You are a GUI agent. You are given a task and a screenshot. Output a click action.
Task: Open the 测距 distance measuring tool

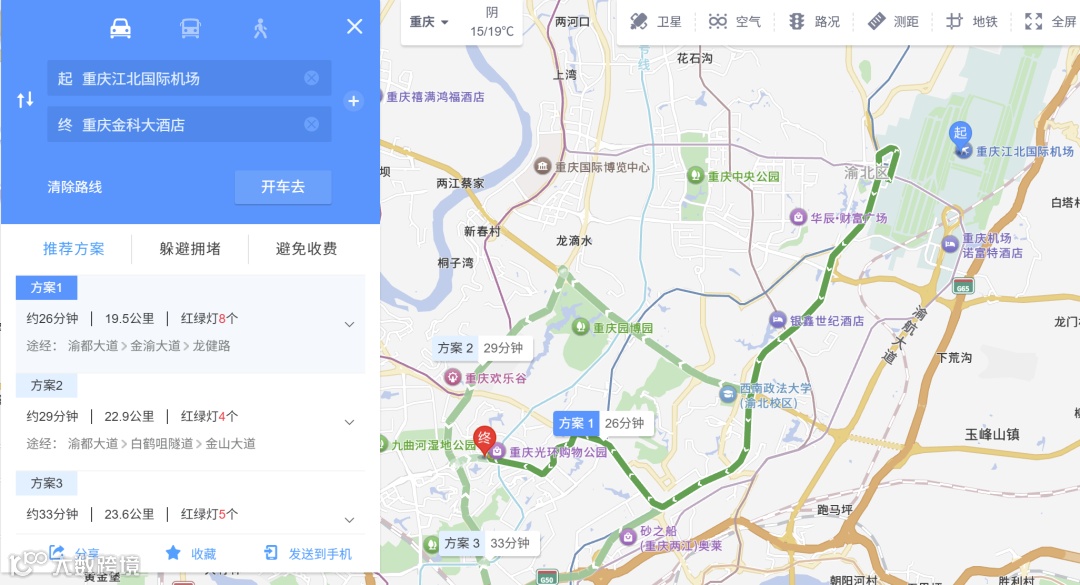pos(893,21)
